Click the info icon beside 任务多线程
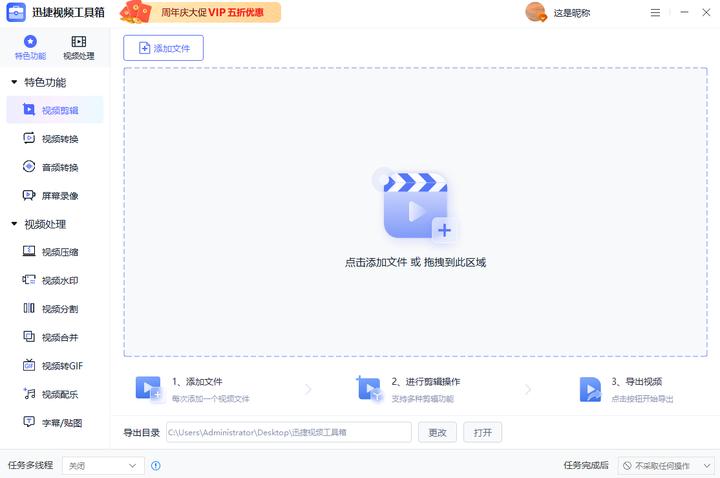 [155, 466]
